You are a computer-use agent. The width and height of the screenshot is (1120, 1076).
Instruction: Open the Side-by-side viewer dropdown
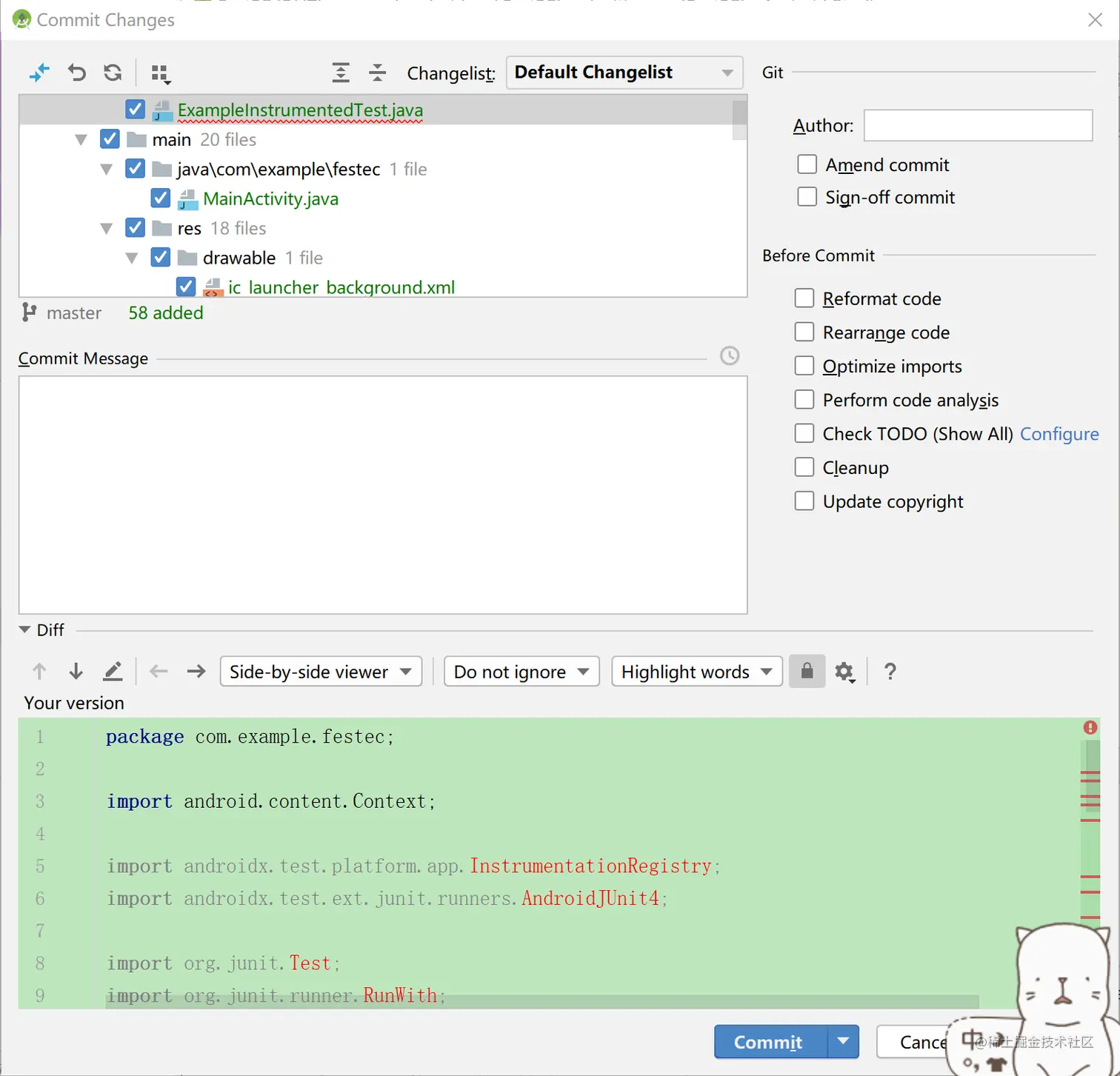click(x=321, y=672)
